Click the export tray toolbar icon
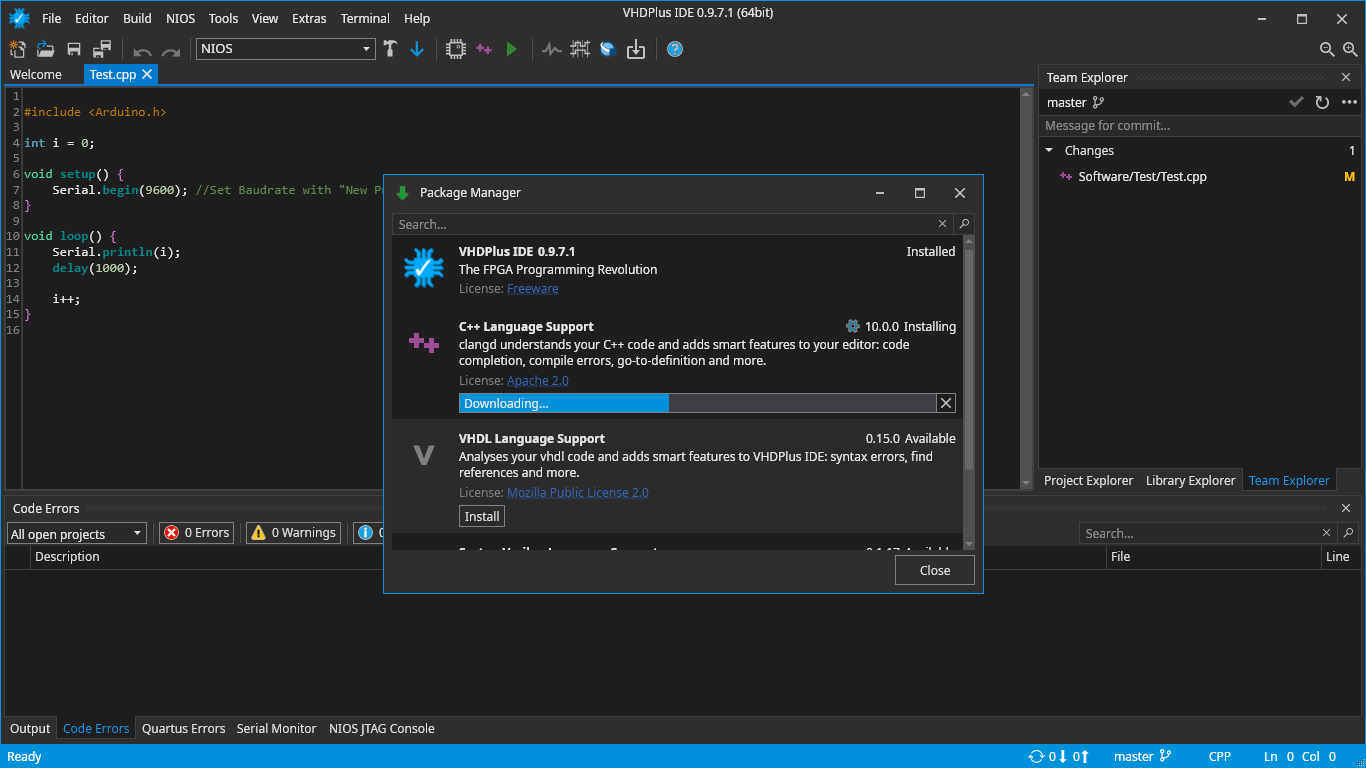The width and height of the screenshot is (1366, 768). click(636, 48)
